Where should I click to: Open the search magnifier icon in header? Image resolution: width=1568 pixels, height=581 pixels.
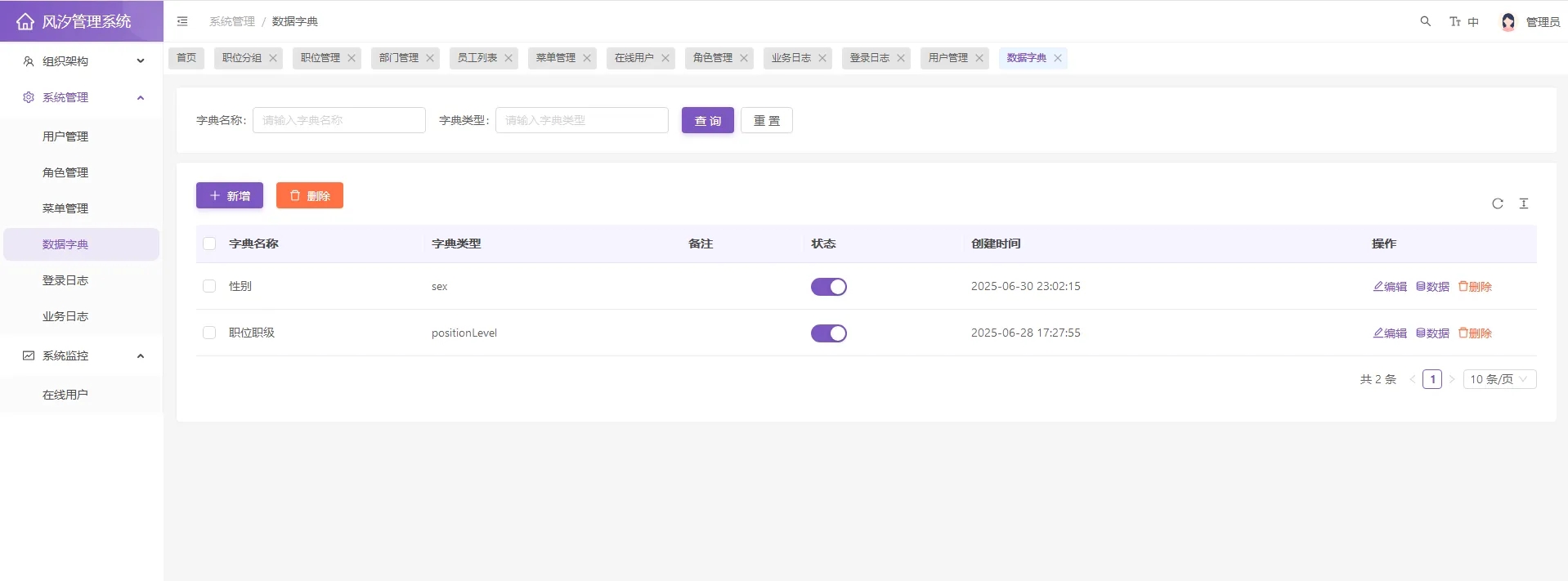click(1425, 21)
